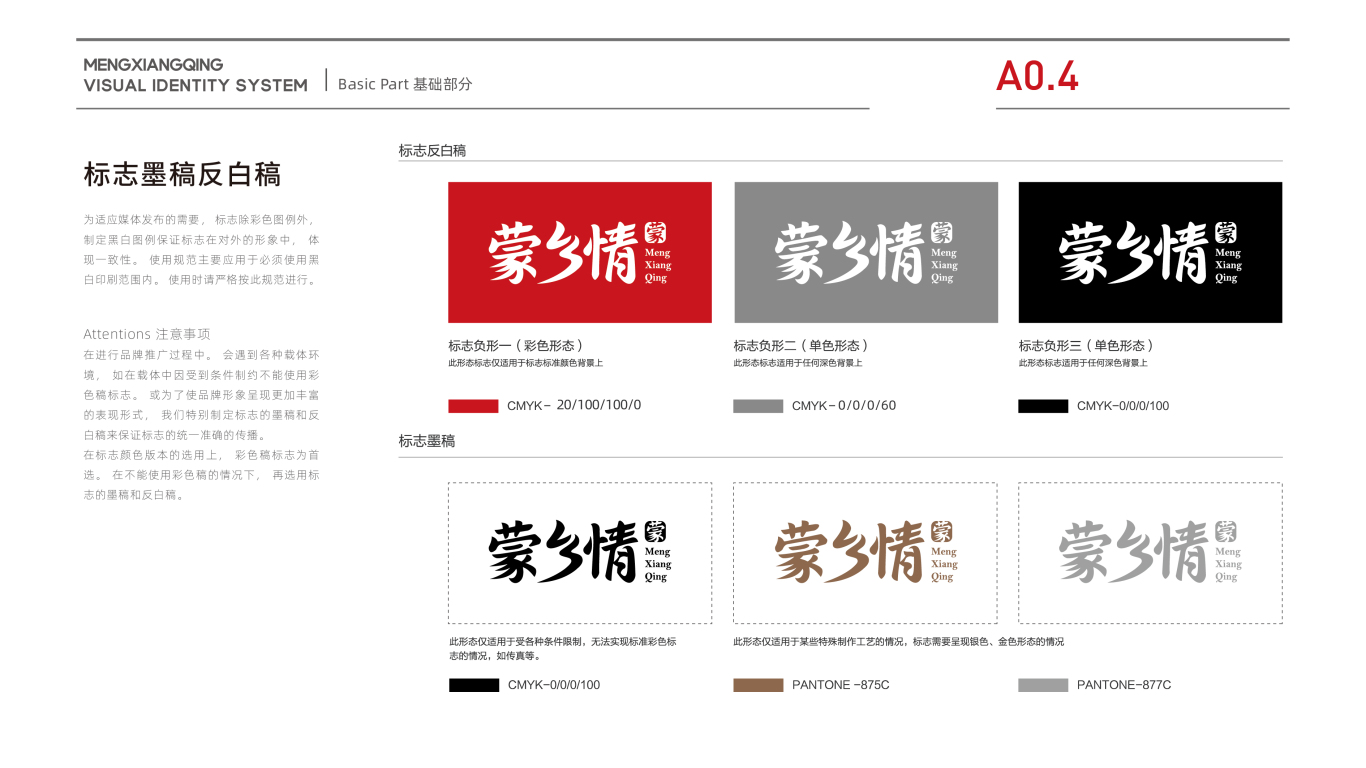Click CMYK-0/0/0/100 text under ink logo
The image size is (1366, 768).
tap(554, 685)
